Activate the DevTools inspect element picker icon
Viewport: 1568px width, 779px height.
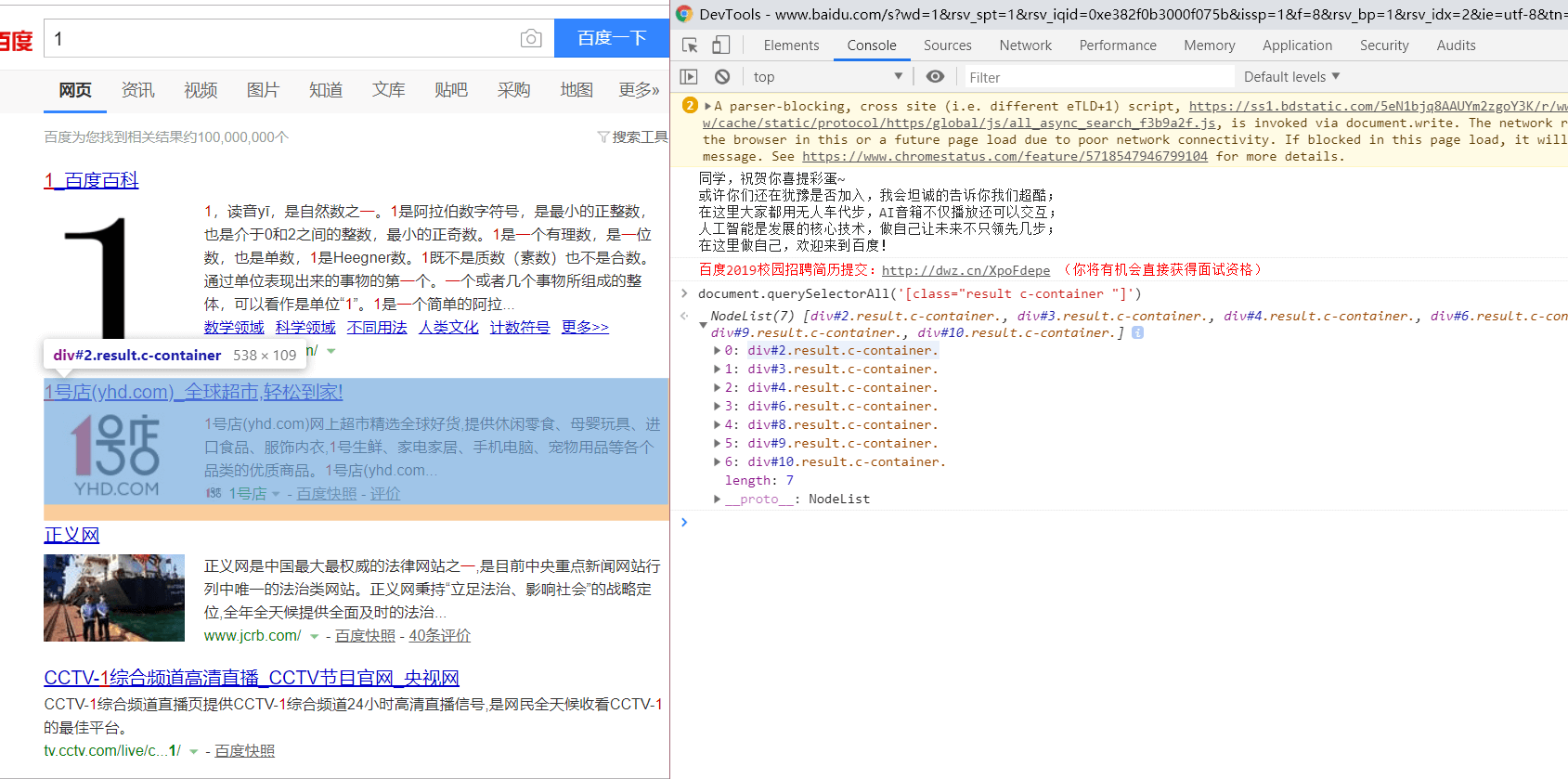point(690,45)
